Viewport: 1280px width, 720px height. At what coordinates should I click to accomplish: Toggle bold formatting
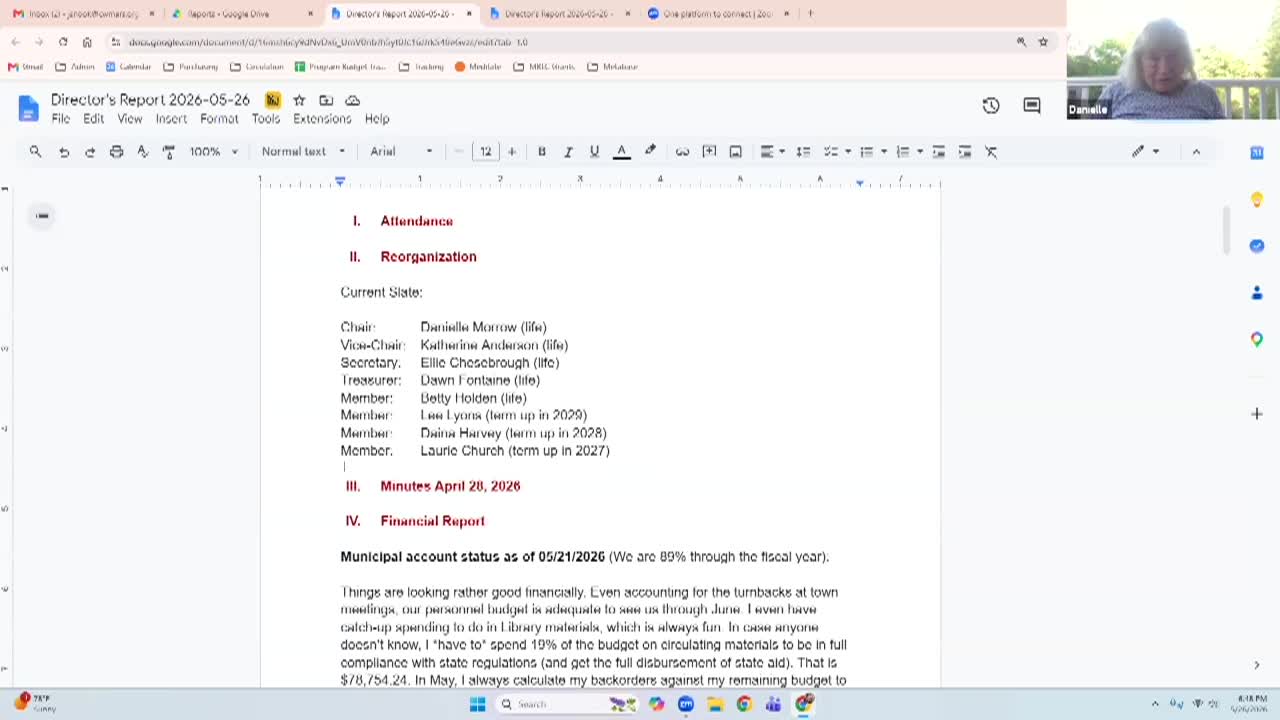pos(541,152)
